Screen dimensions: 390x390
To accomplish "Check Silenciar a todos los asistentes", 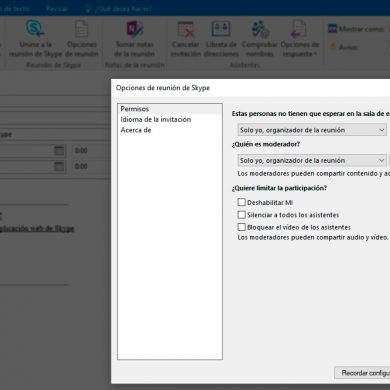I will click(x=242, y=214).
